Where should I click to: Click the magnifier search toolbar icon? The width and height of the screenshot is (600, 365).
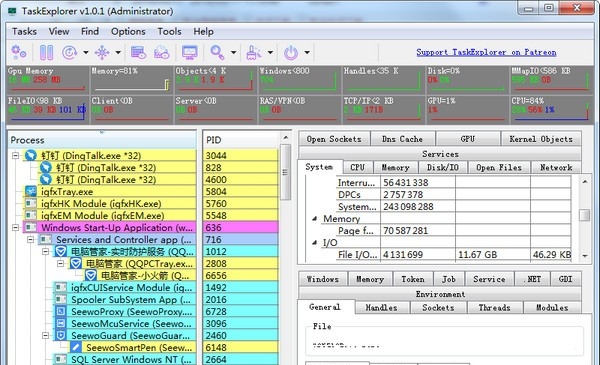point(217,52)
